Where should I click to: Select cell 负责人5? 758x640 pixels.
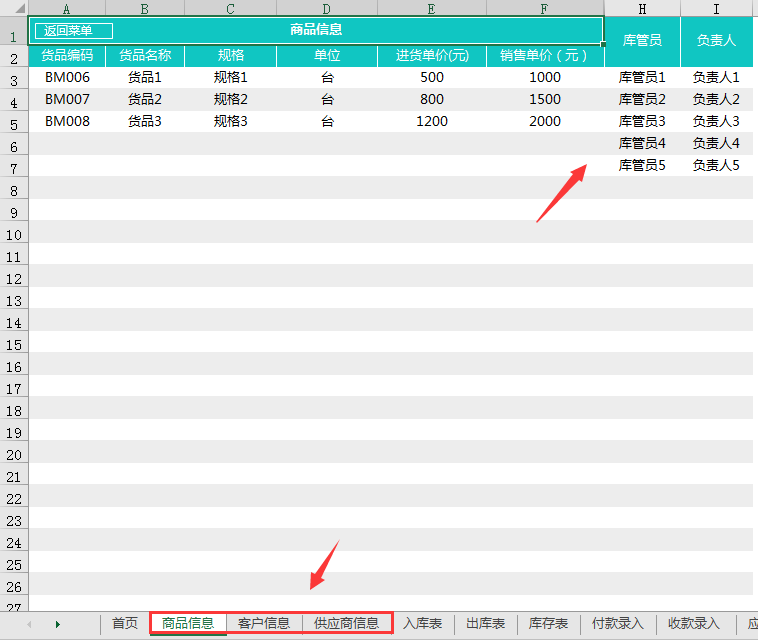tap(716, 166)
